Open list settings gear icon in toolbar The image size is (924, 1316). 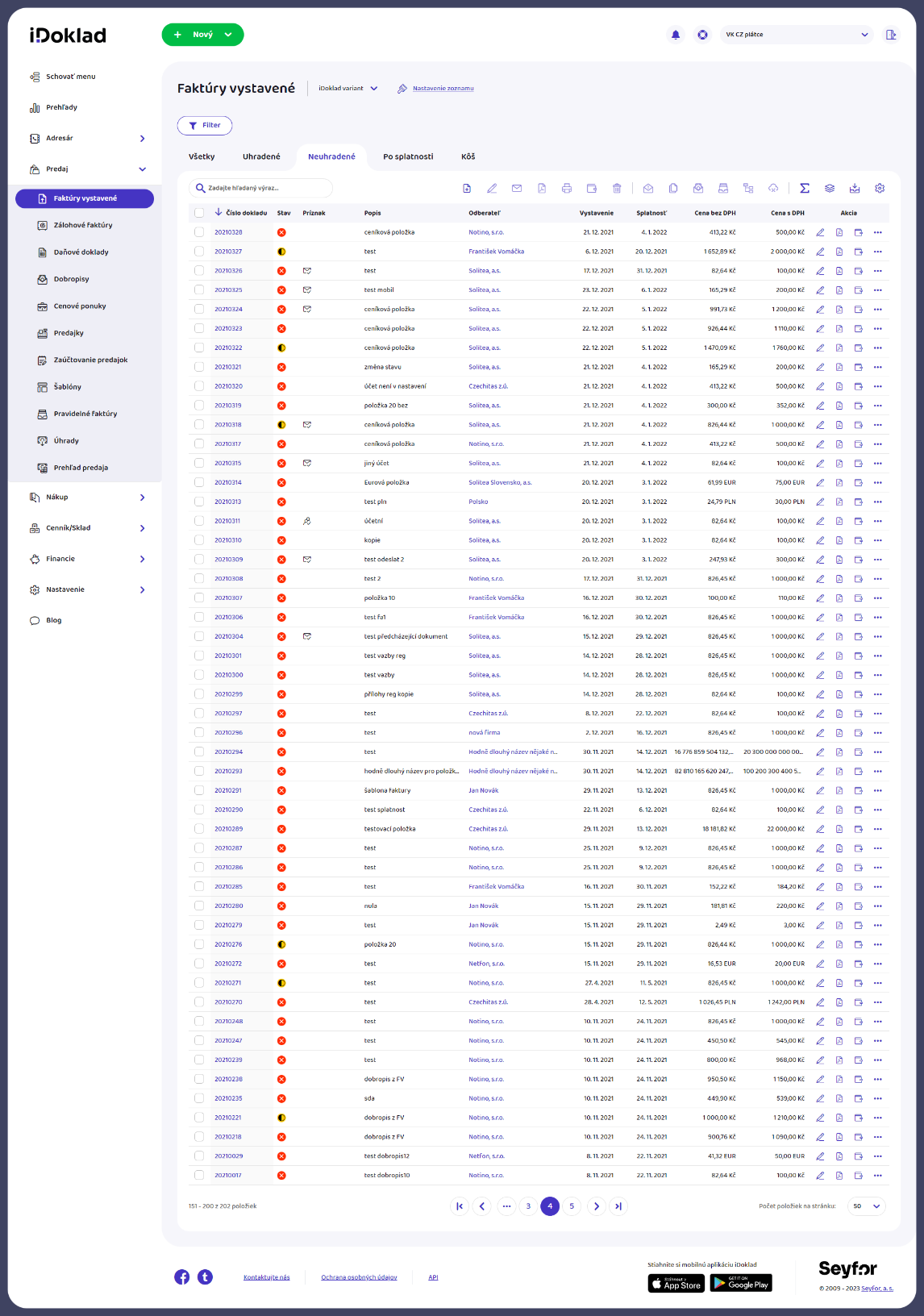880,188
